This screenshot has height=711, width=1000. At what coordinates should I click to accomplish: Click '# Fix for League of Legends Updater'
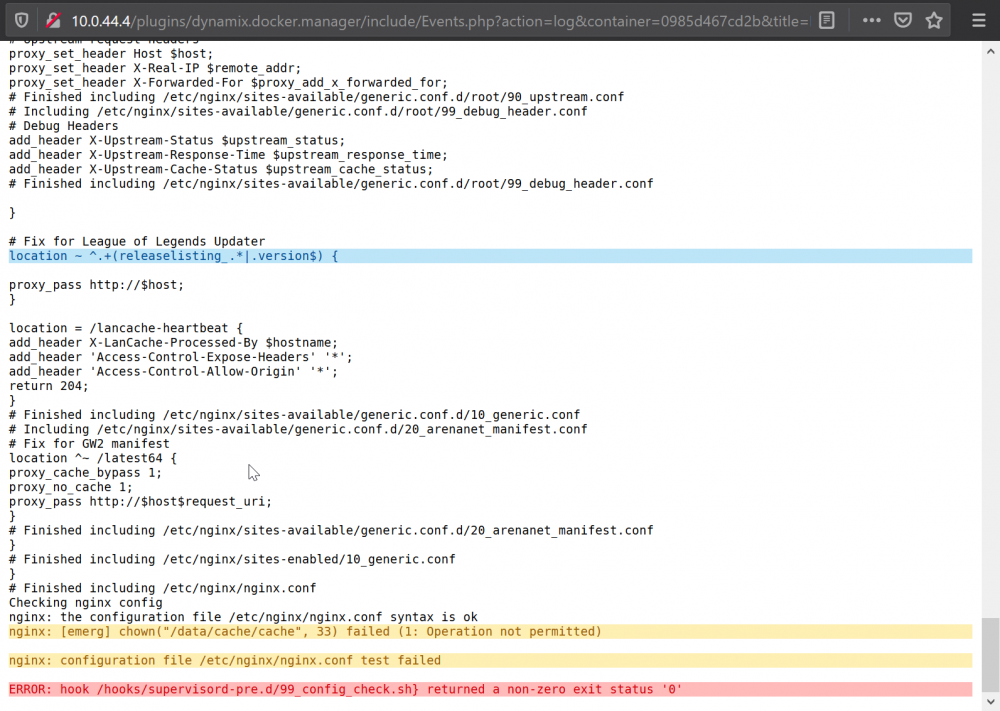137,241
